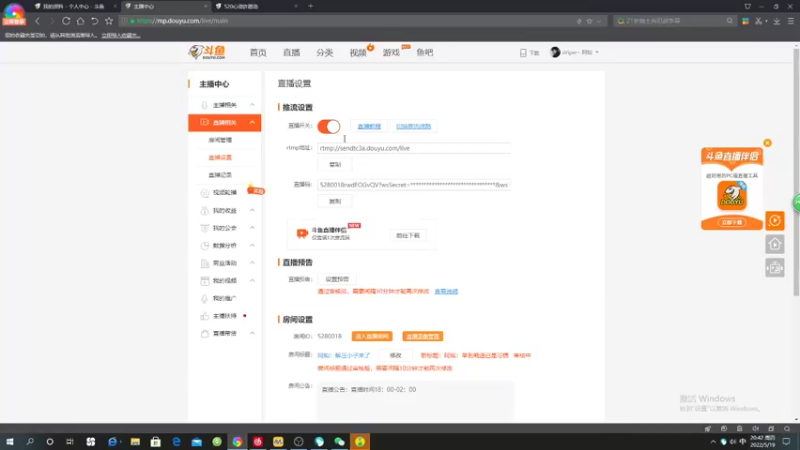800x450 pixels.
Task: Click the 设置预告 button
Action: [337, 279]
